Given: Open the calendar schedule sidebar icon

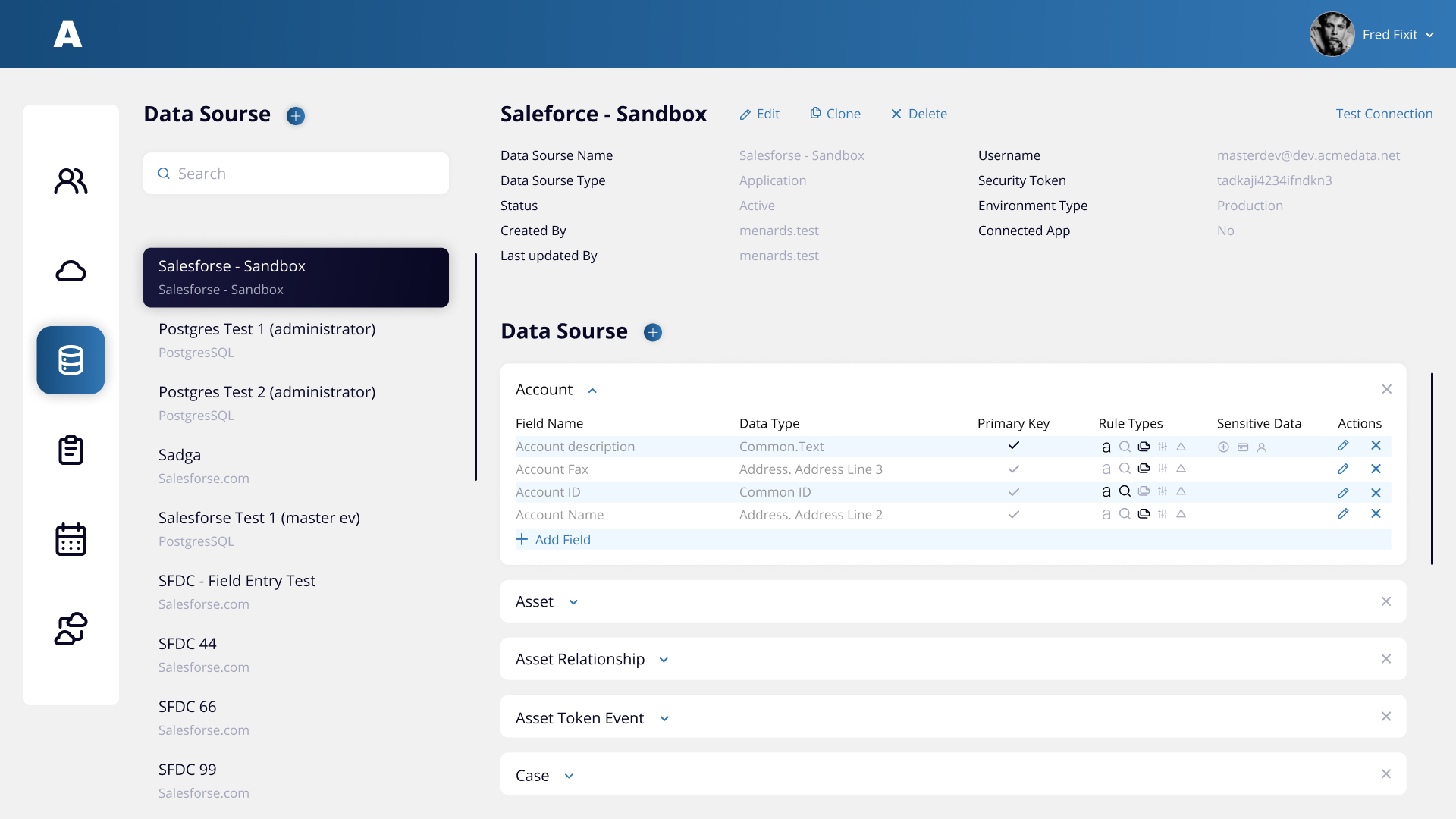Looking at the screenshot, I should click(x=71, y=539).
